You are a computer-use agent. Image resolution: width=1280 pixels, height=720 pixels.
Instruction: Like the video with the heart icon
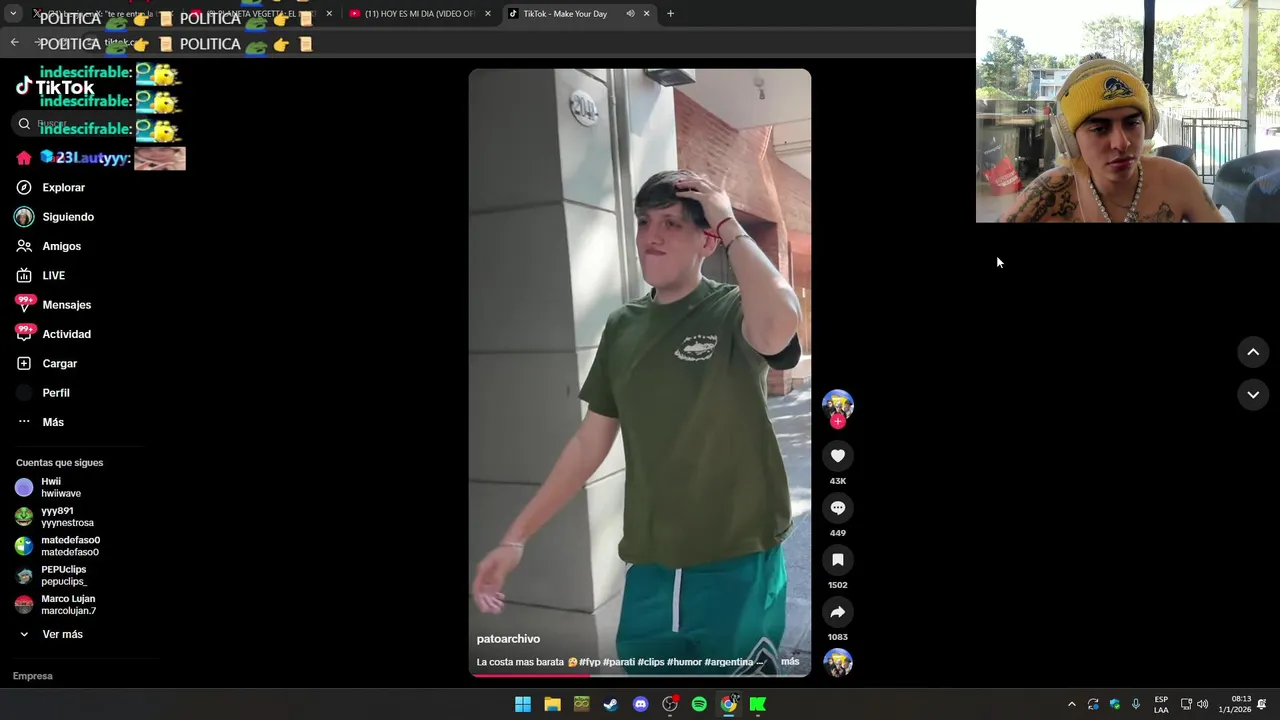coord(838,456)
